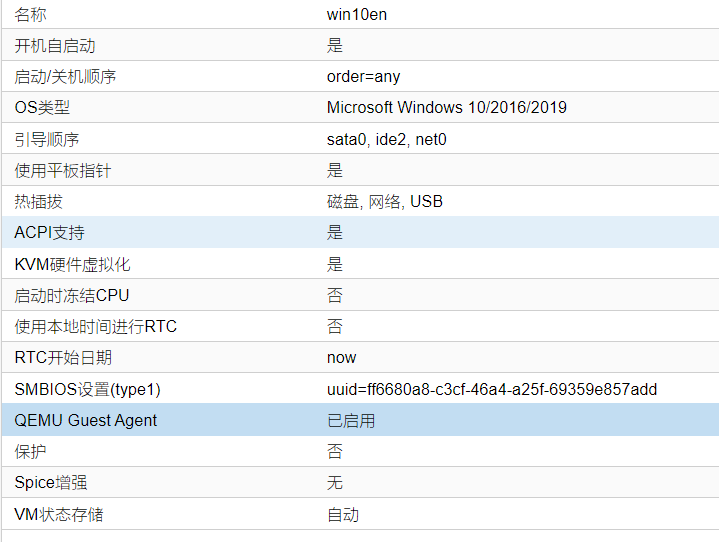719x542 pixels.
Task: Select the 名称 win10en row
Action: [x=360, y=14]
